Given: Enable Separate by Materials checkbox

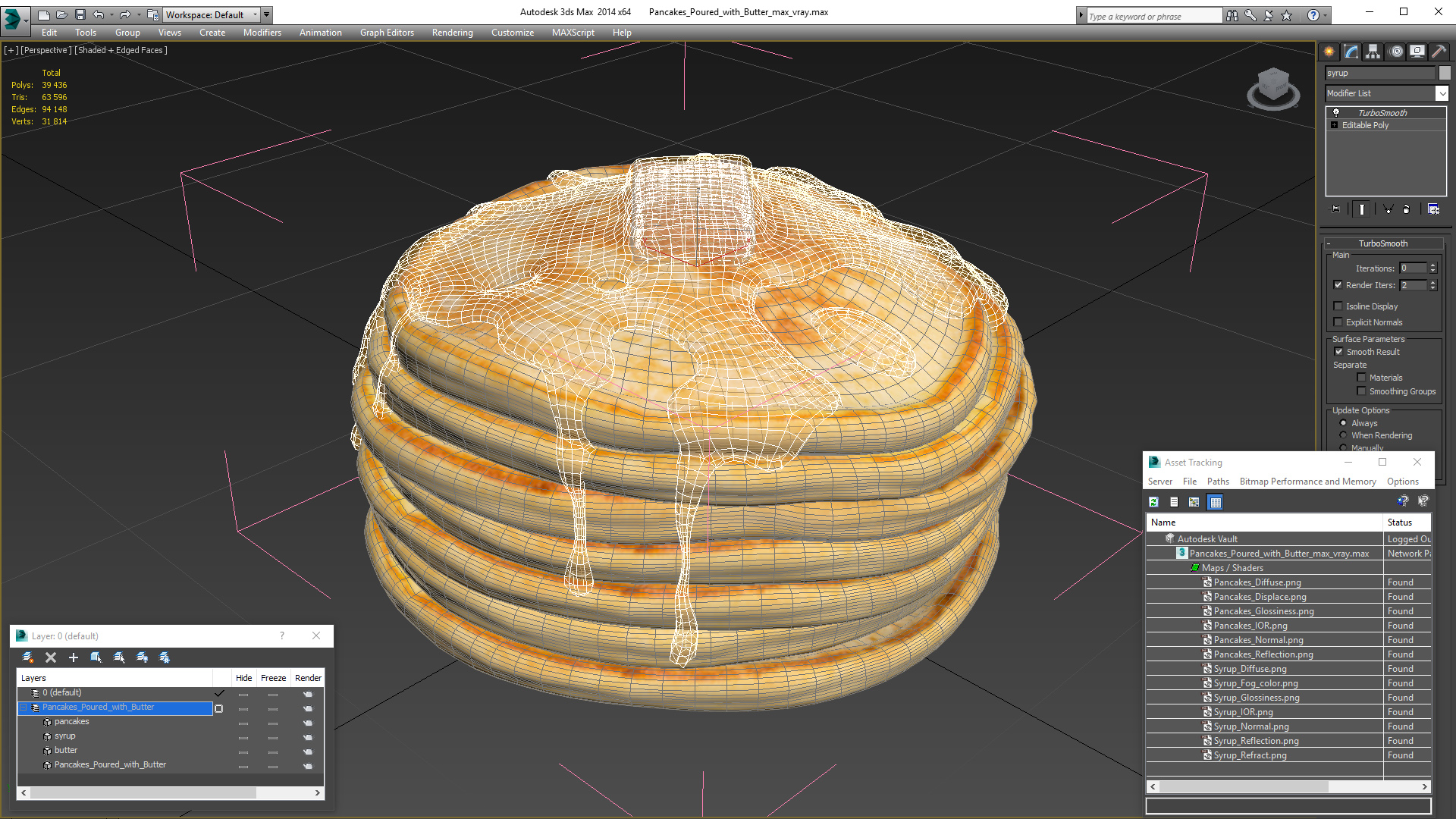Looking at the screenshot, I should point(1362,378).
